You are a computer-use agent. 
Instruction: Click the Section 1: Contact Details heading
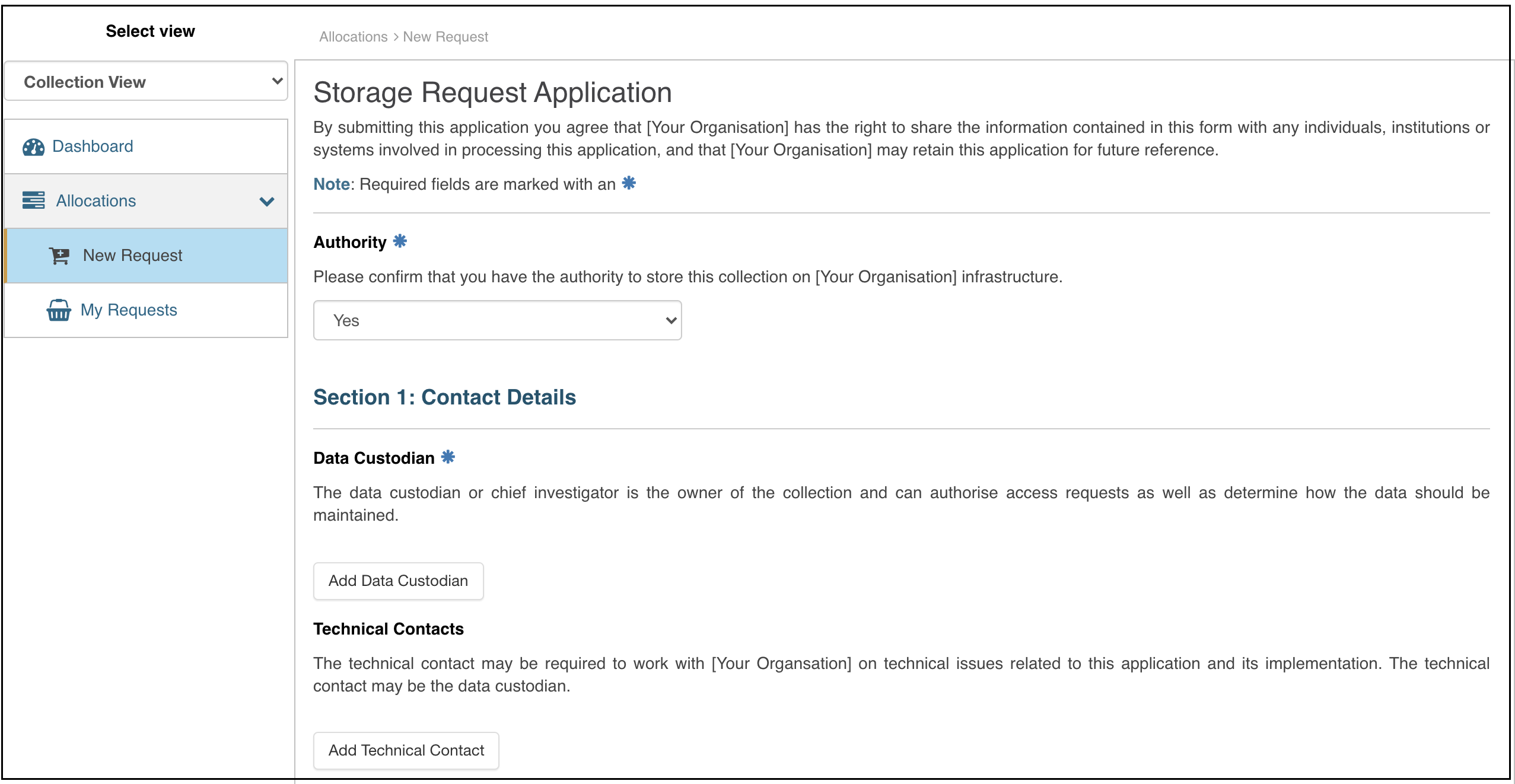[445, 397]
